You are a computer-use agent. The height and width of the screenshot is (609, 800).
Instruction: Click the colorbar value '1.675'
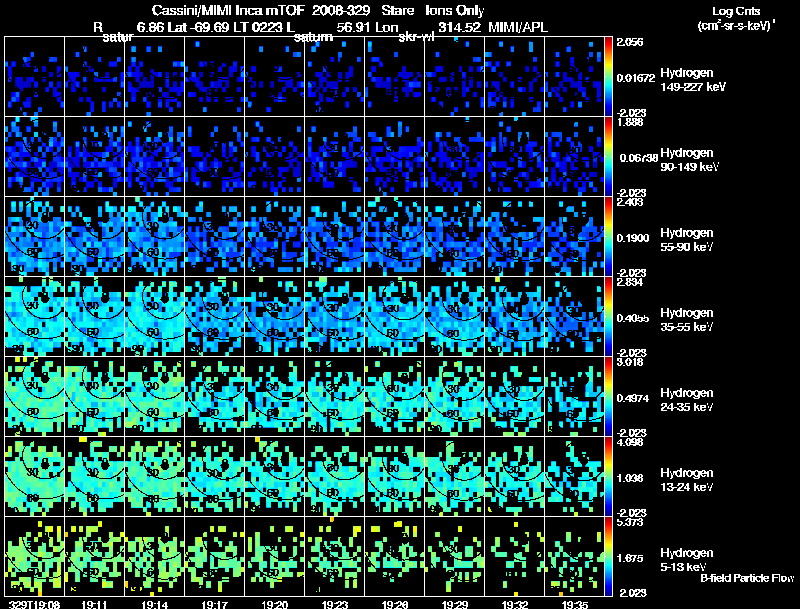click(x=630, y=559)
